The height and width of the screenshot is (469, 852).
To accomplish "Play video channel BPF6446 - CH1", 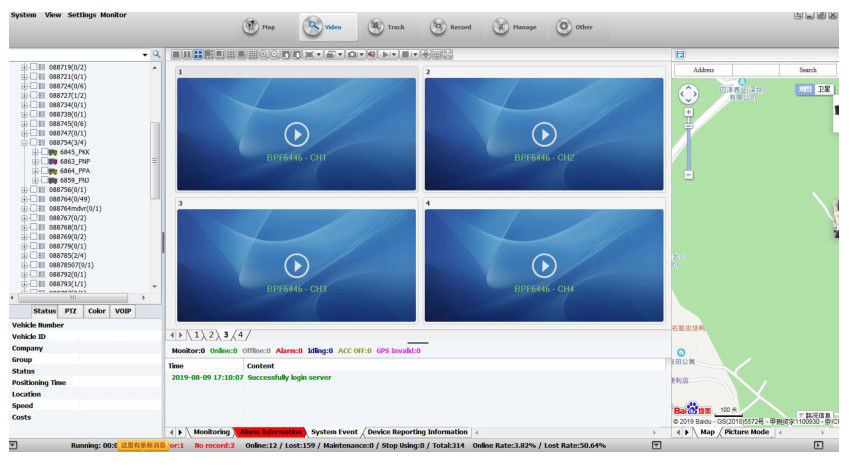I will pyautogui.click(x=296, y=133).
